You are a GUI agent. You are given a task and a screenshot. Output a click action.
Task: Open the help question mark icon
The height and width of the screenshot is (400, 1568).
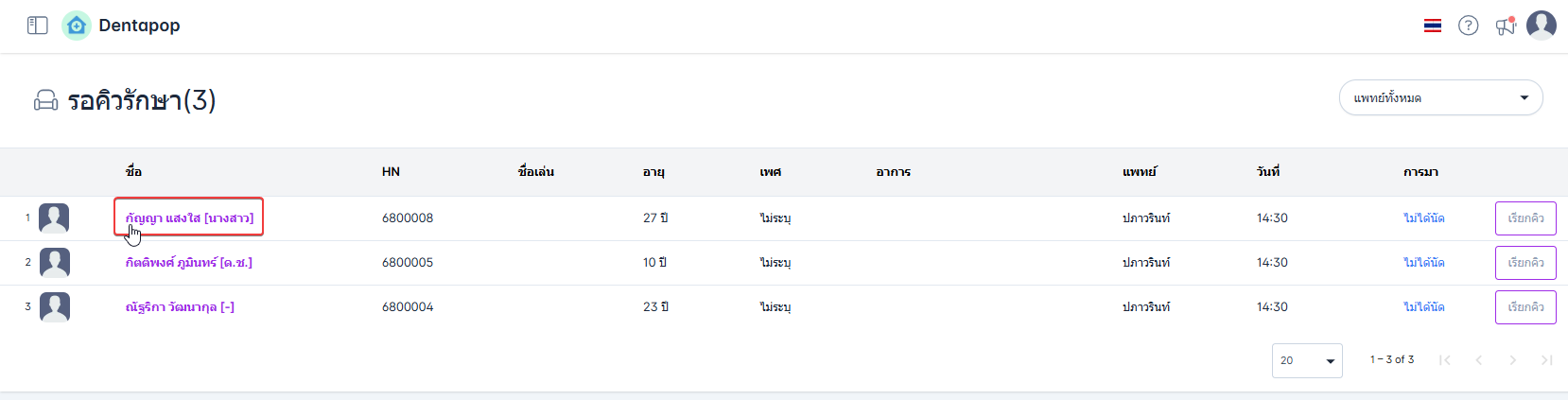click(x=1468, y=26)
